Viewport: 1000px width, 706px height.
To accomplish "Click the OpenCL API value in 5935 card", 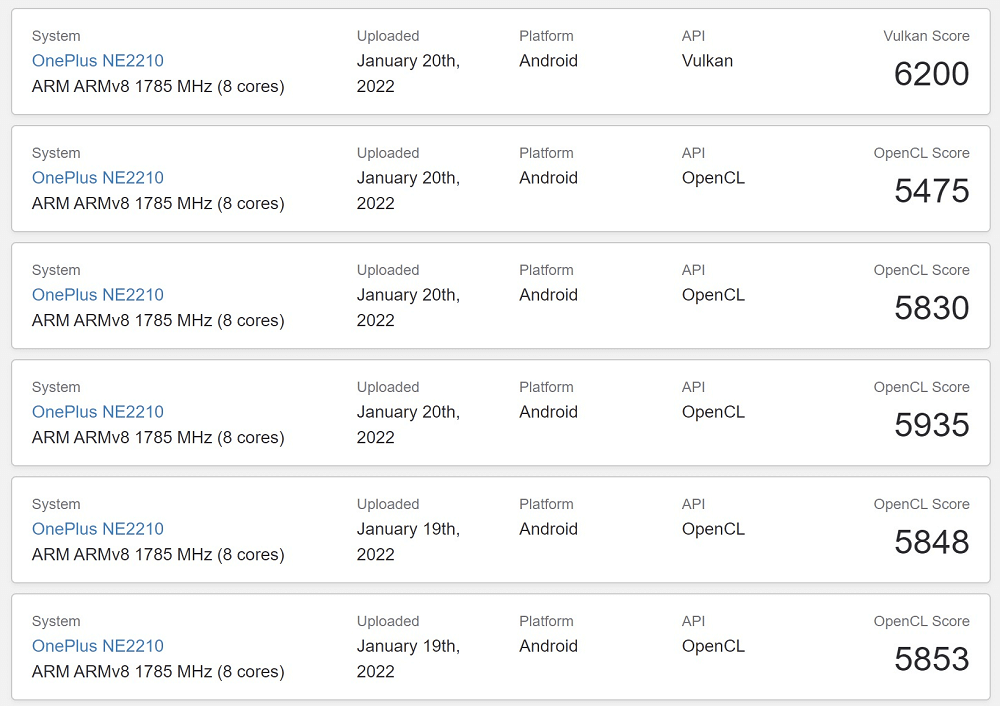I will click(713, 412).
